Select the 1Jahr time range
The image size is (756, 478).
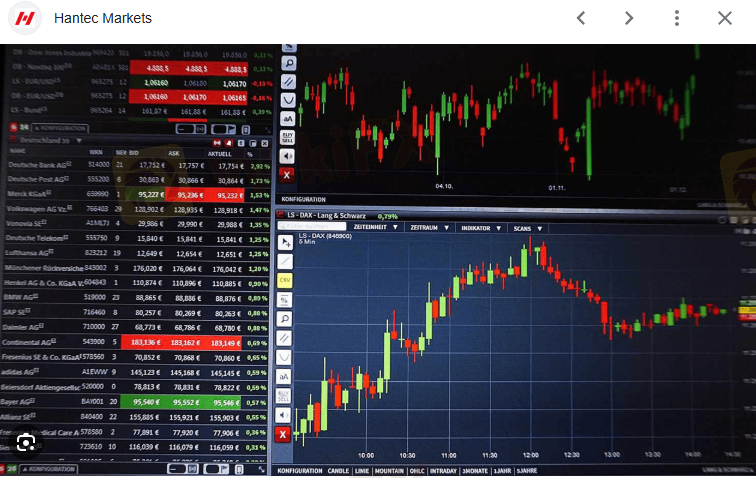[502, 471]
